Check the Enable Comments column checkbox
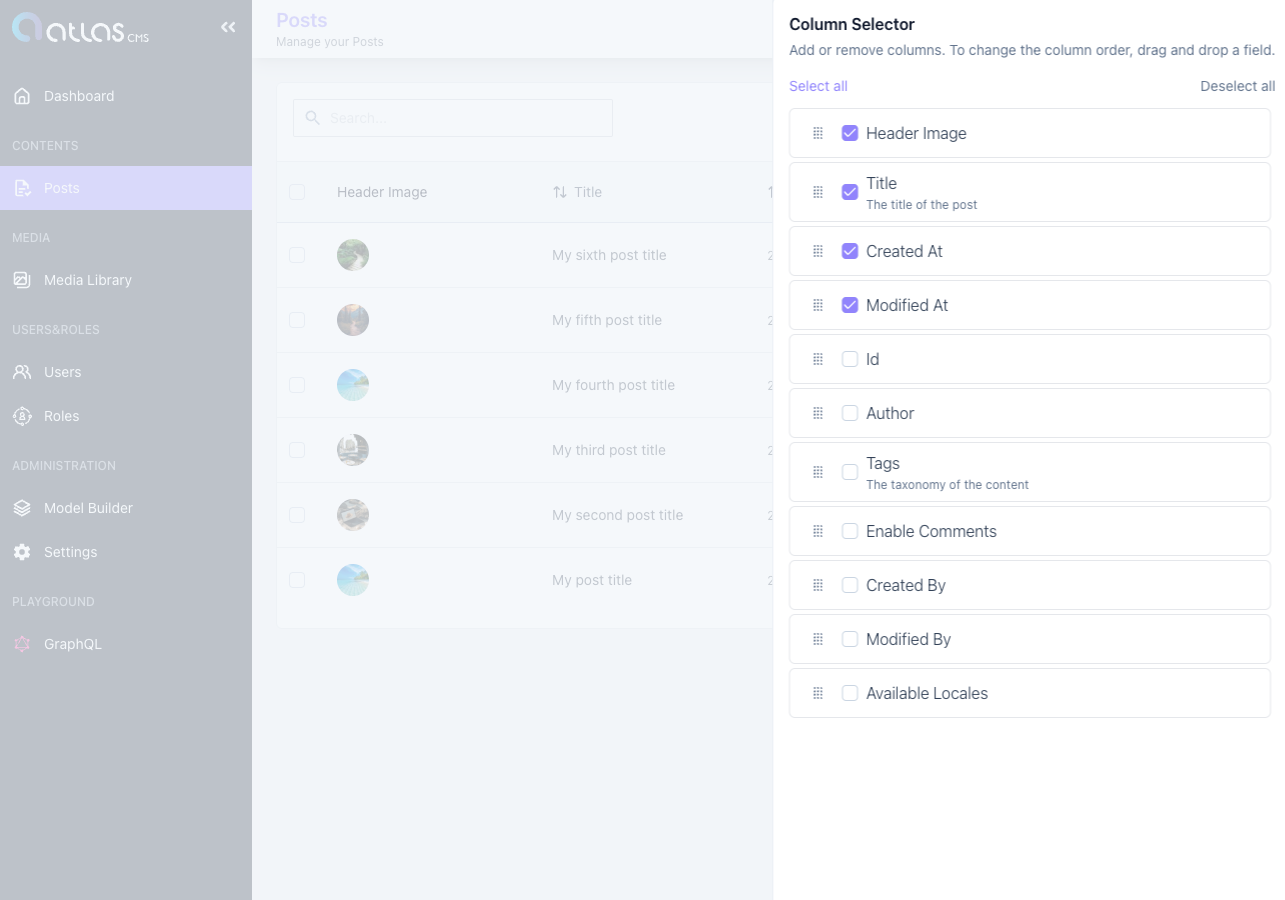Viewport: 1285px width, 900px height. 850,531
